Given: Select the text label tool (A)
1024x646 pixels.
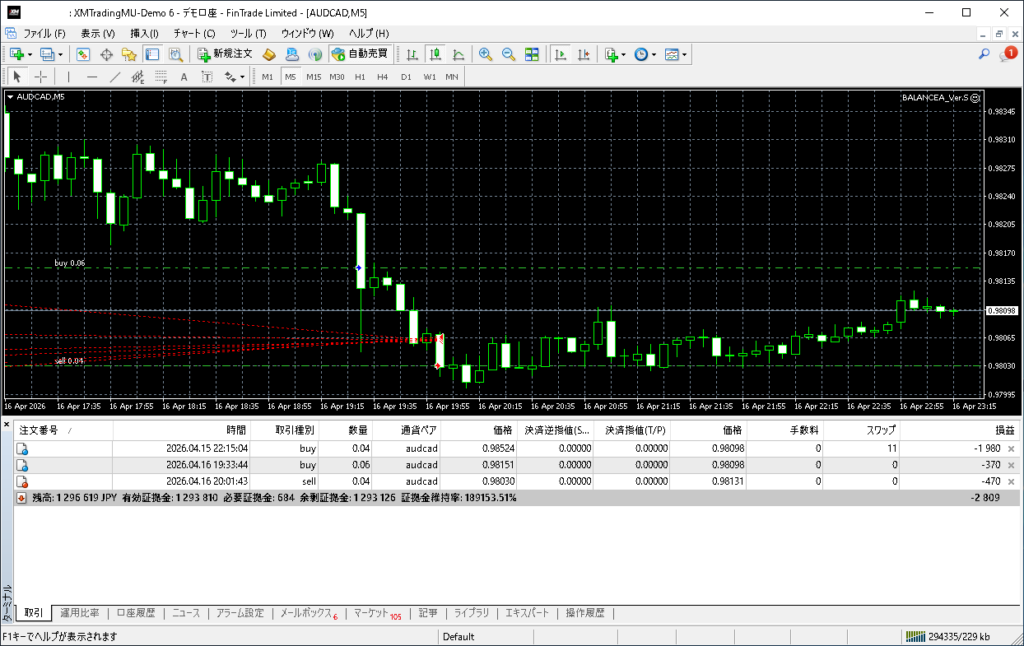Looking at the screenshot, I should pyautogui.click(x=183, y=77).
